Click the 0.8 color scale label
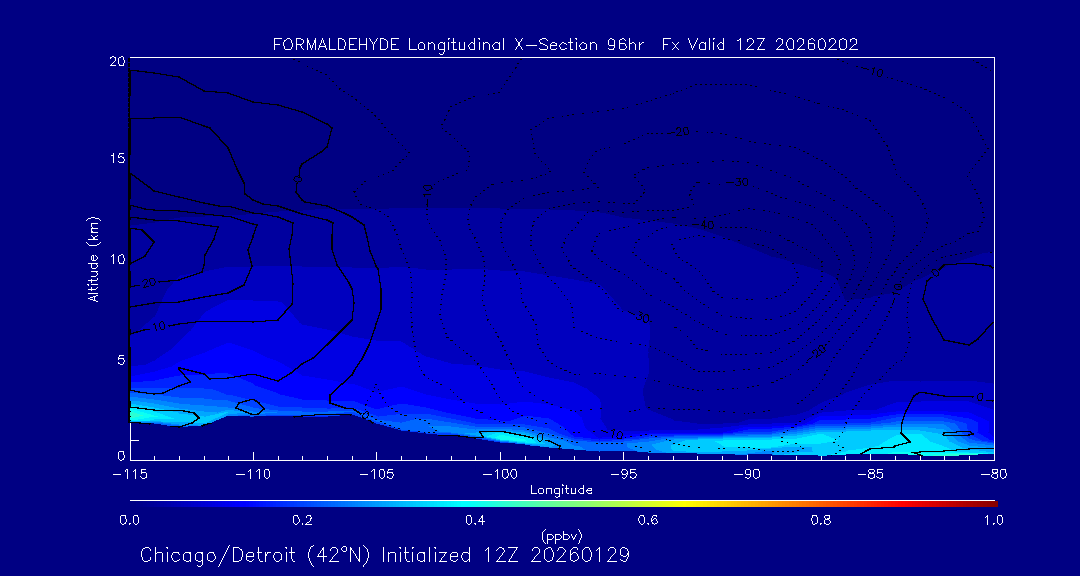 pos(821,520)
